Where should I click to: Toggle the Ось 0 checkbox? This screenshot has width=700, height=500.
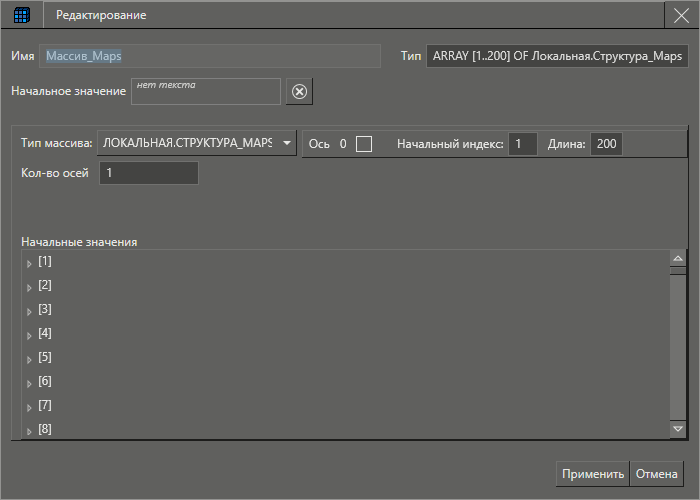click(x=364, y=144)
